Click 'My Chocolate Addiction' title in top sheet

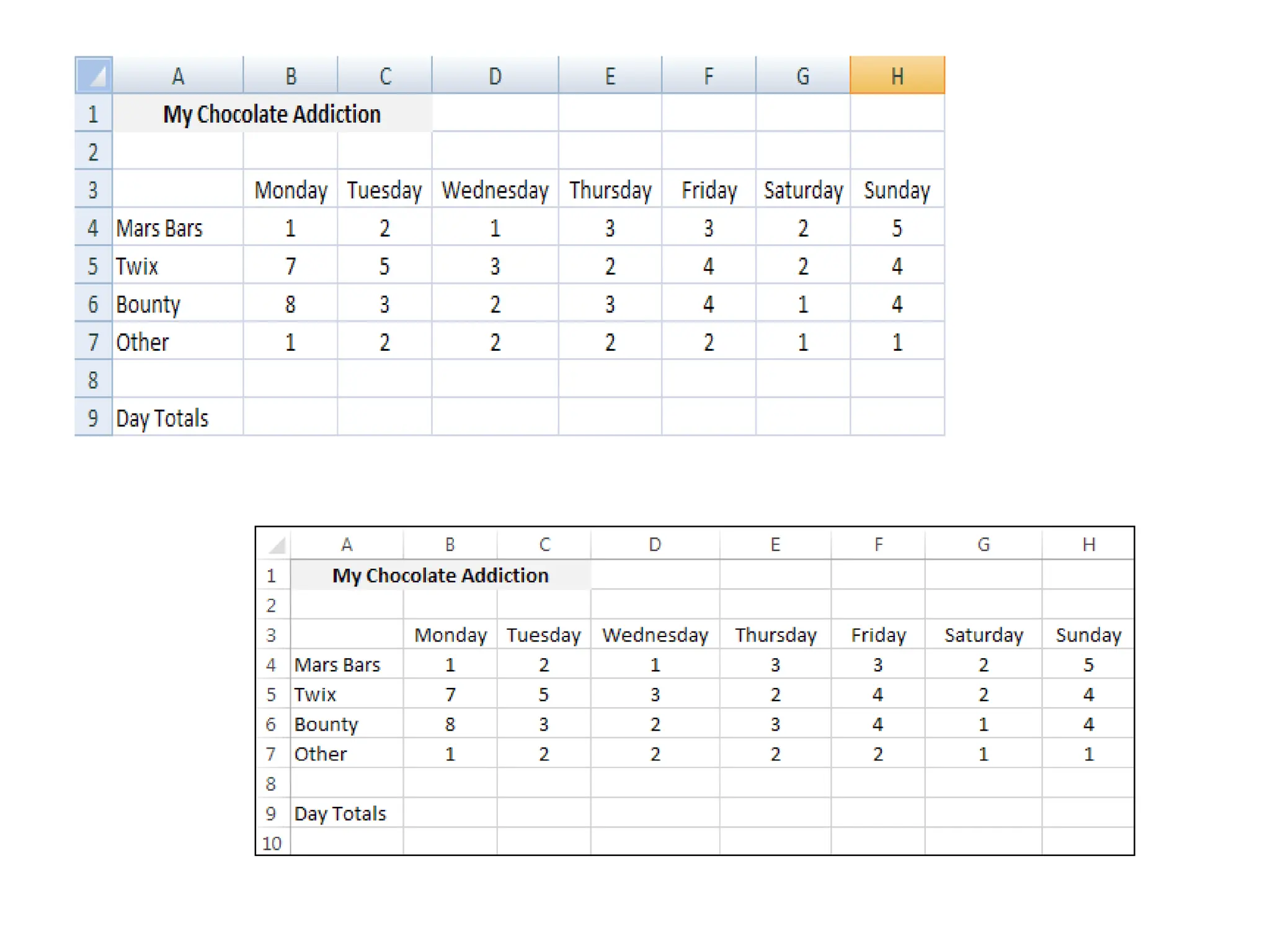coord(272,114)
